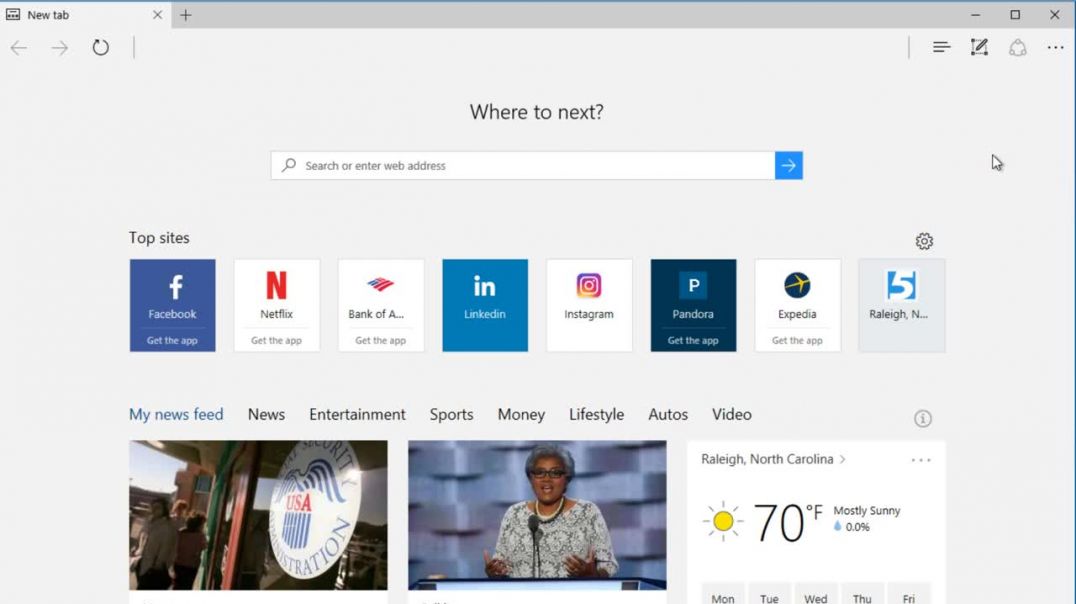Select the My news feed tab
The image size is (1076, 604).
click(176, 415)
